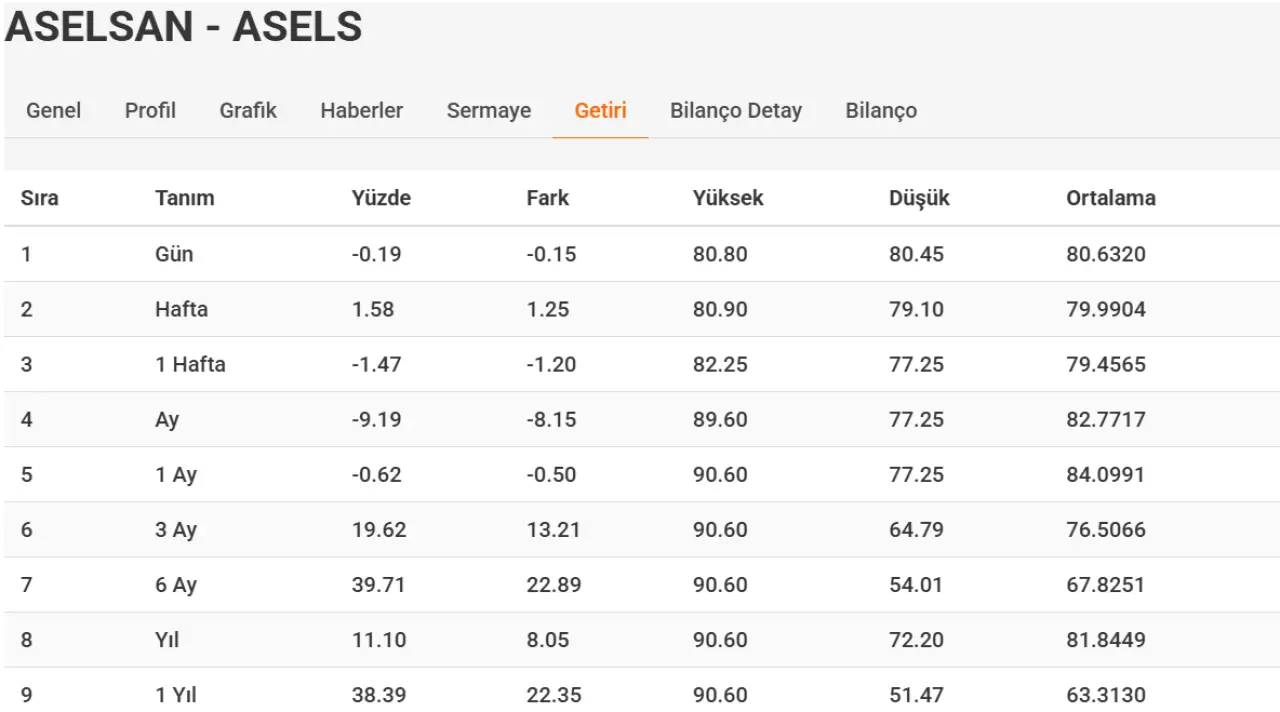The height and width of the screenshot is (712, 1280).
Task: Select the 3 Ay row
Action: click(x=642, y=530)
